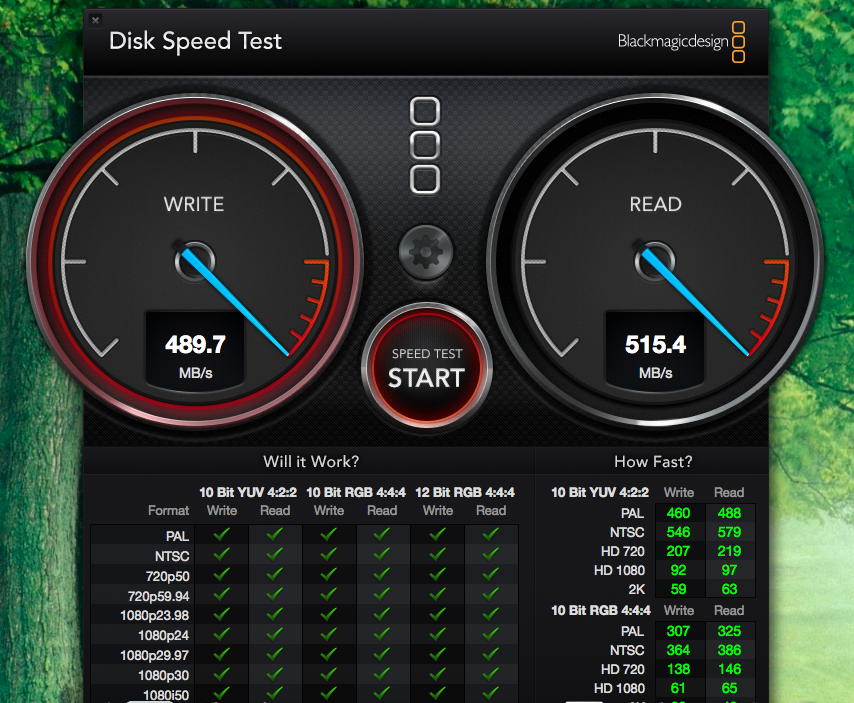854x703 pixels.
Task: Click RGB PAL read value 325
Action: 729,631
